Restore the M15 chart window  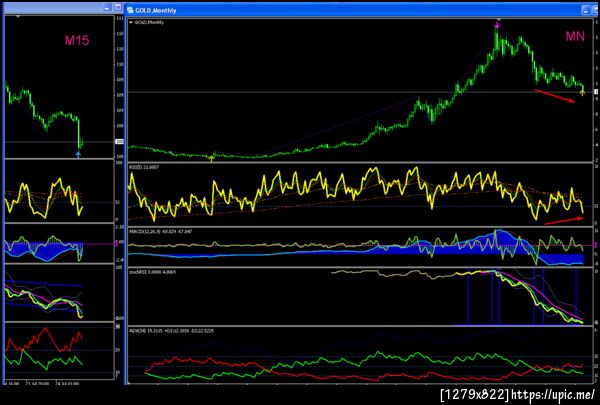click(118, 8)
